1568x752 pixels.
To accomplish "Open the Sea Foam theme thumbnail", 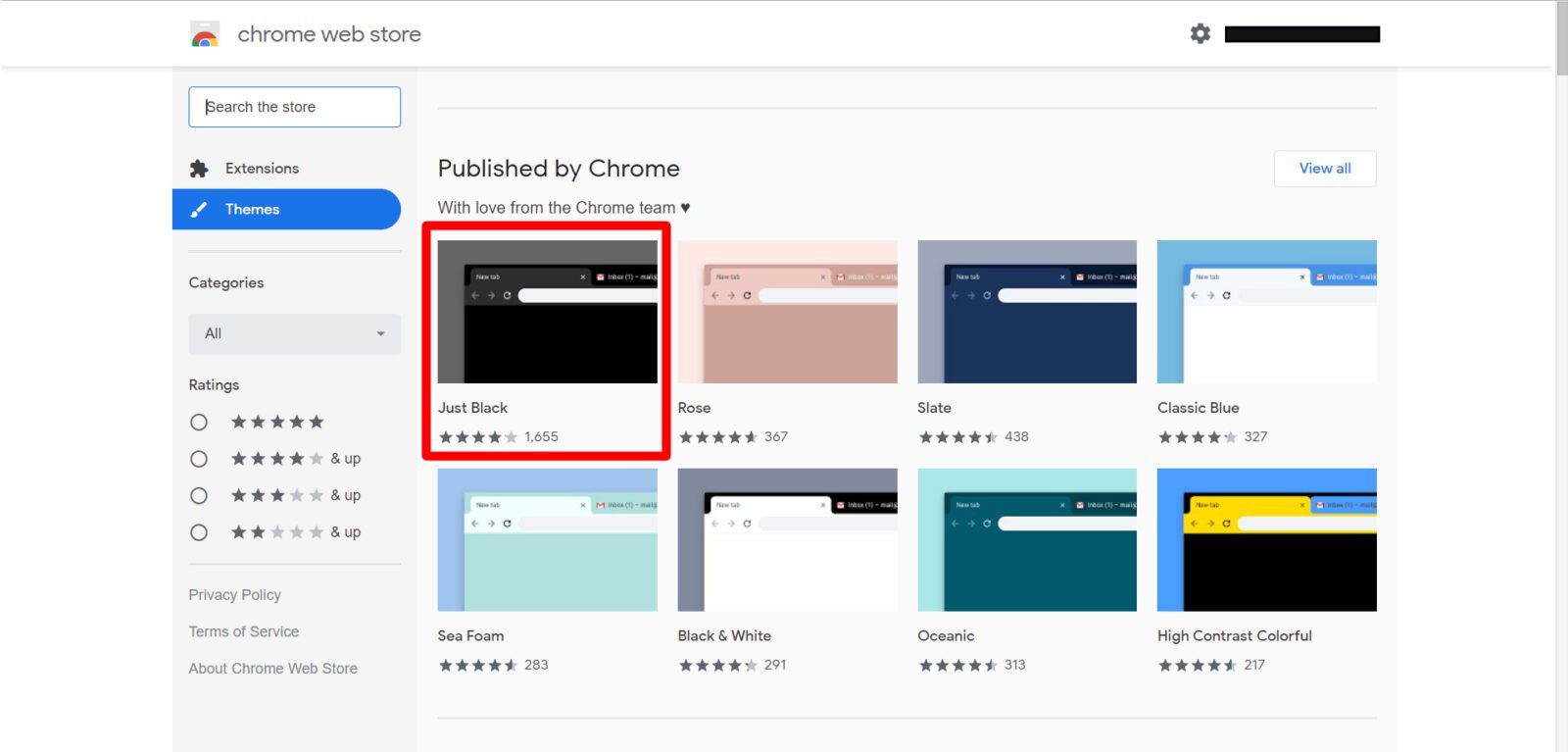I will click(547, 540).
